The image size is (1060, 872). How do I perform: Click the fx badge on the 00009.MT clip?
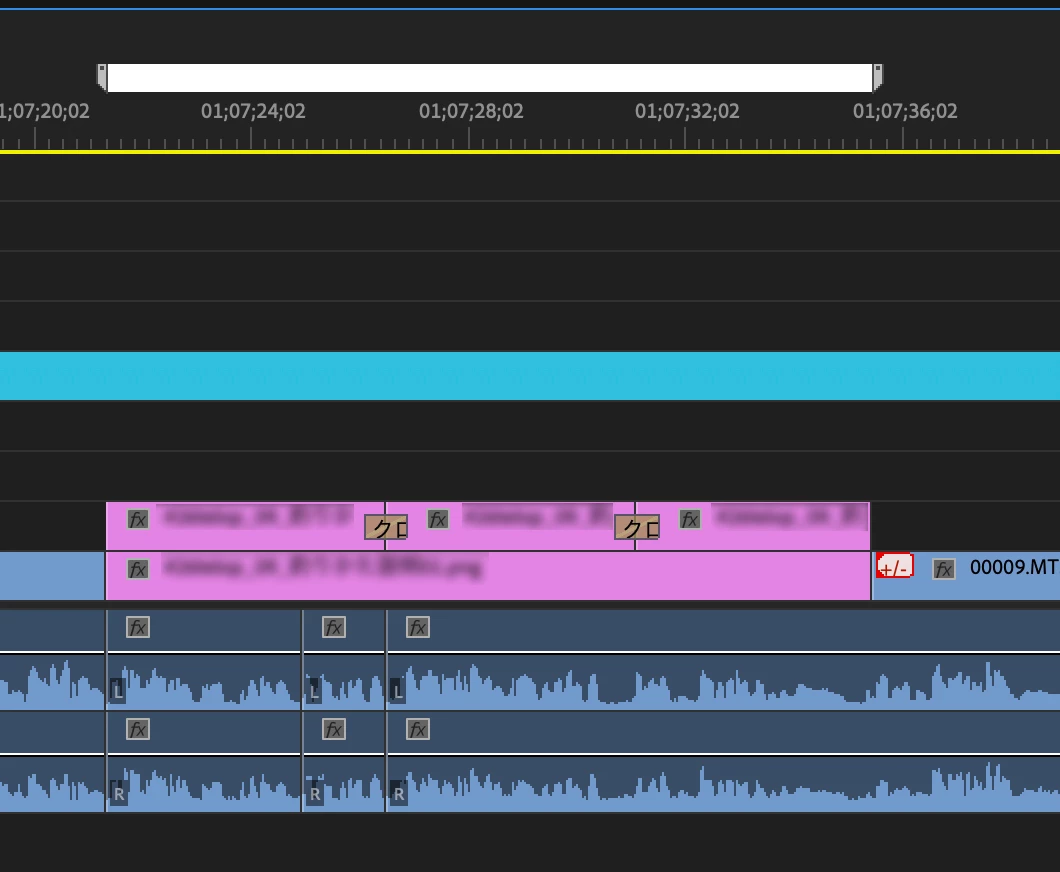coord(944,569)
